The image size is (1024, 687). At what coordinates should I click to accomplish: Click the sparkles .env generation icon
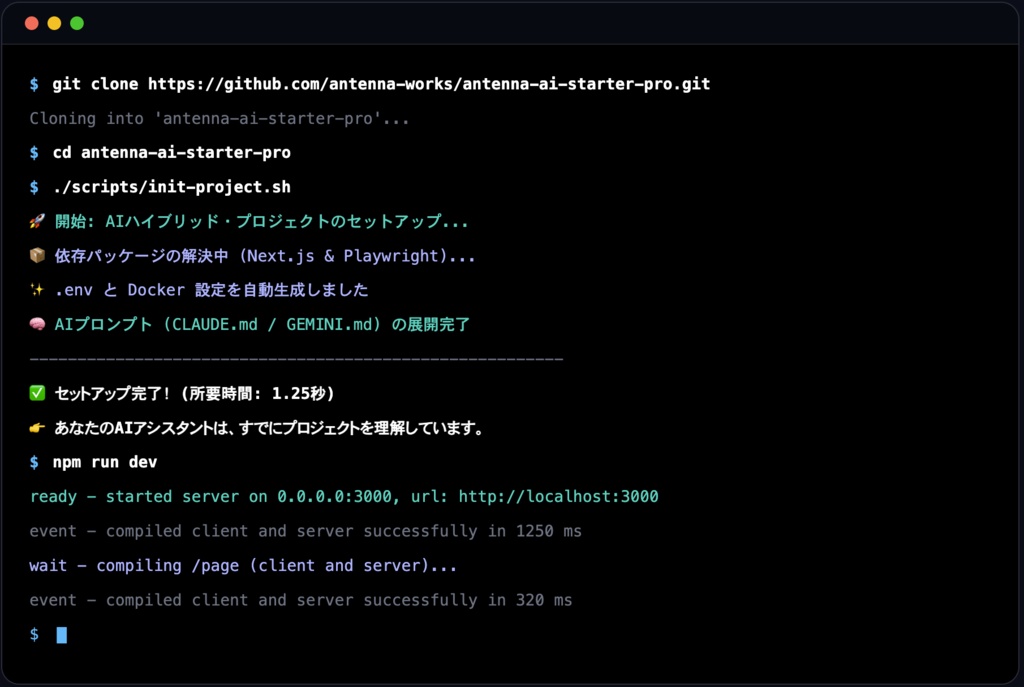click(37, 290)
